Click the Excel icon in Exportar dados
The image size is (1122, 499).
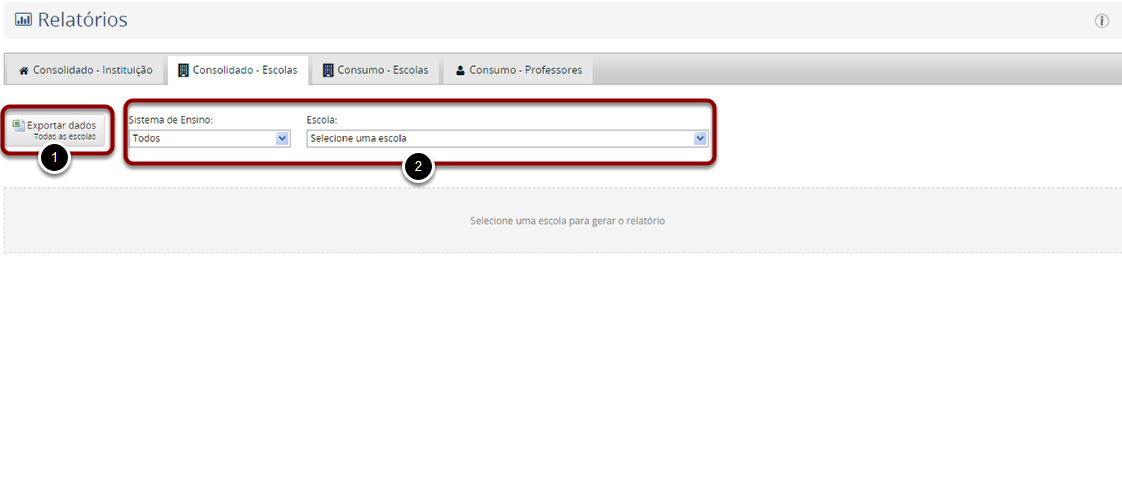click(x=18, y=125)
